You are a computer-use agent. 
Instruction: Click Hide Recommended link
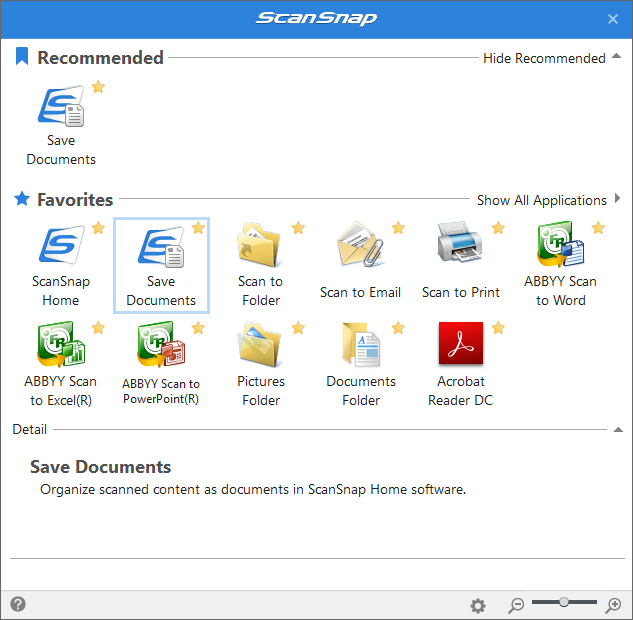(x=544, y=58)
